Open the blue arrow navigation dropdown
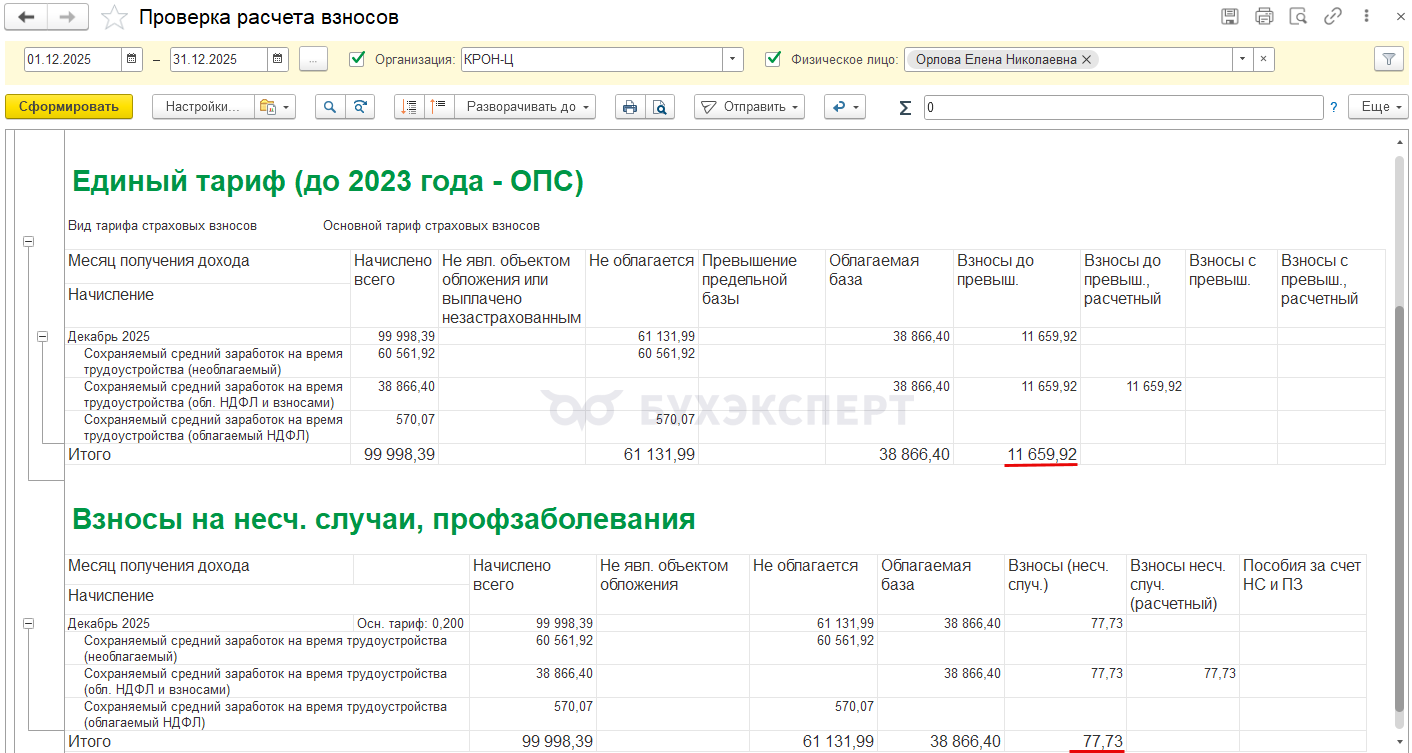This screenshot has height=753, width=1412. (x=845, y=107)
